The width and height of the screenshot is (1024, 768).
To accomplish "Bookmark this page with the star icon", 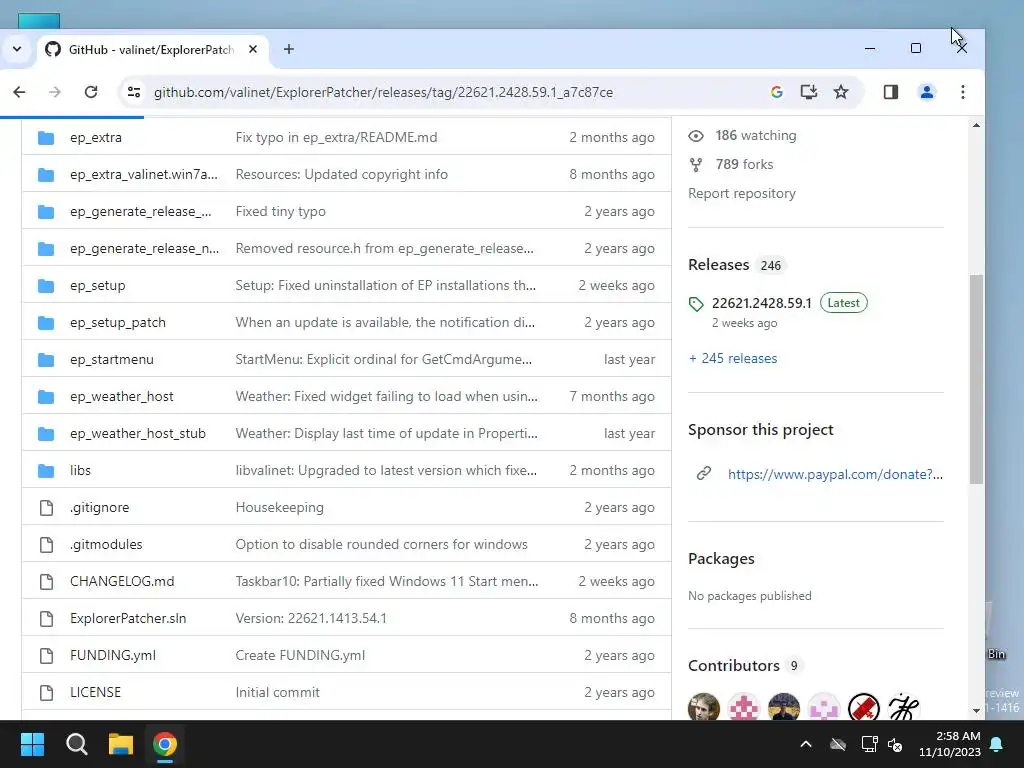I will pos(841,92).
